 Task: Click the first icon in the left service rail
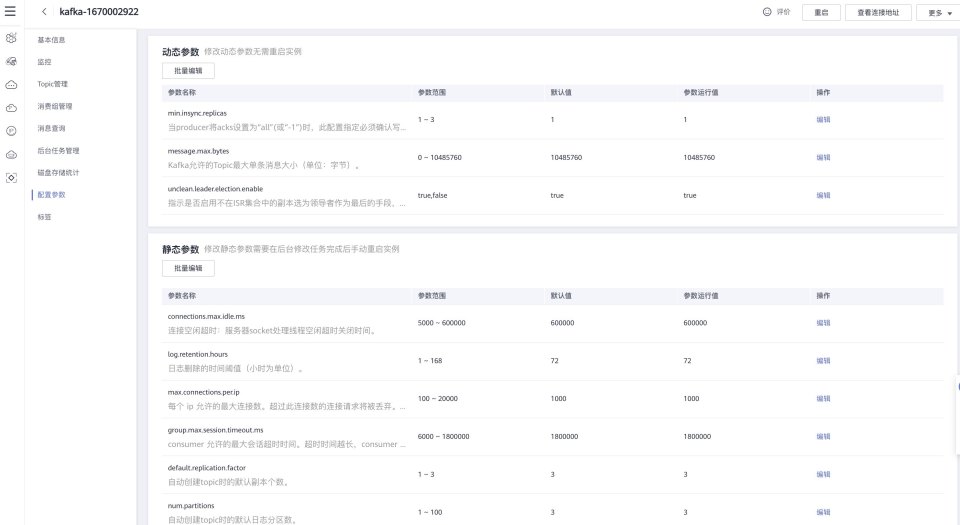click(11, 38)
